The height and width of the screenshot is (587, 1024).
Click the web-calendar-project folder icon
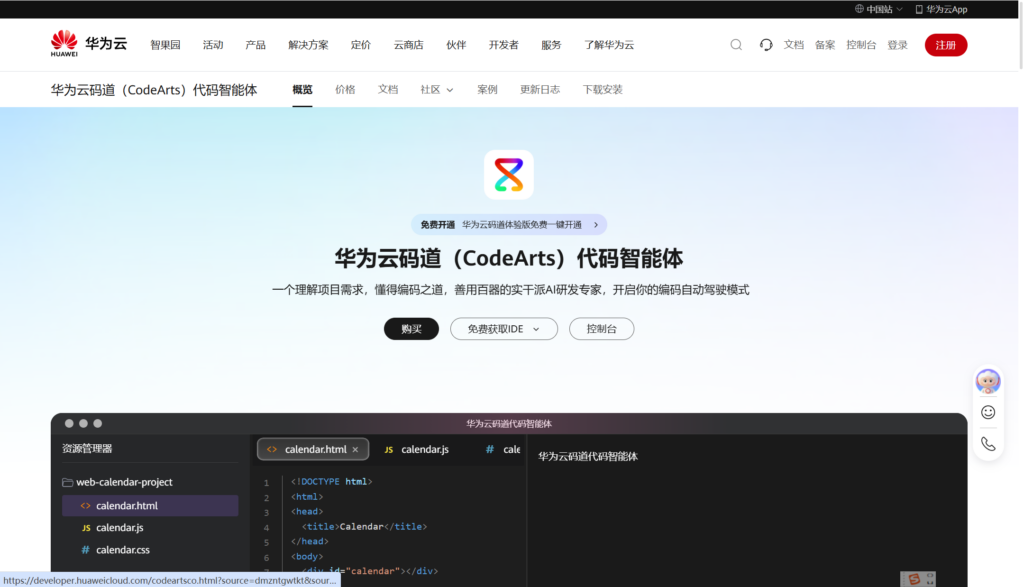pos(67,482)
